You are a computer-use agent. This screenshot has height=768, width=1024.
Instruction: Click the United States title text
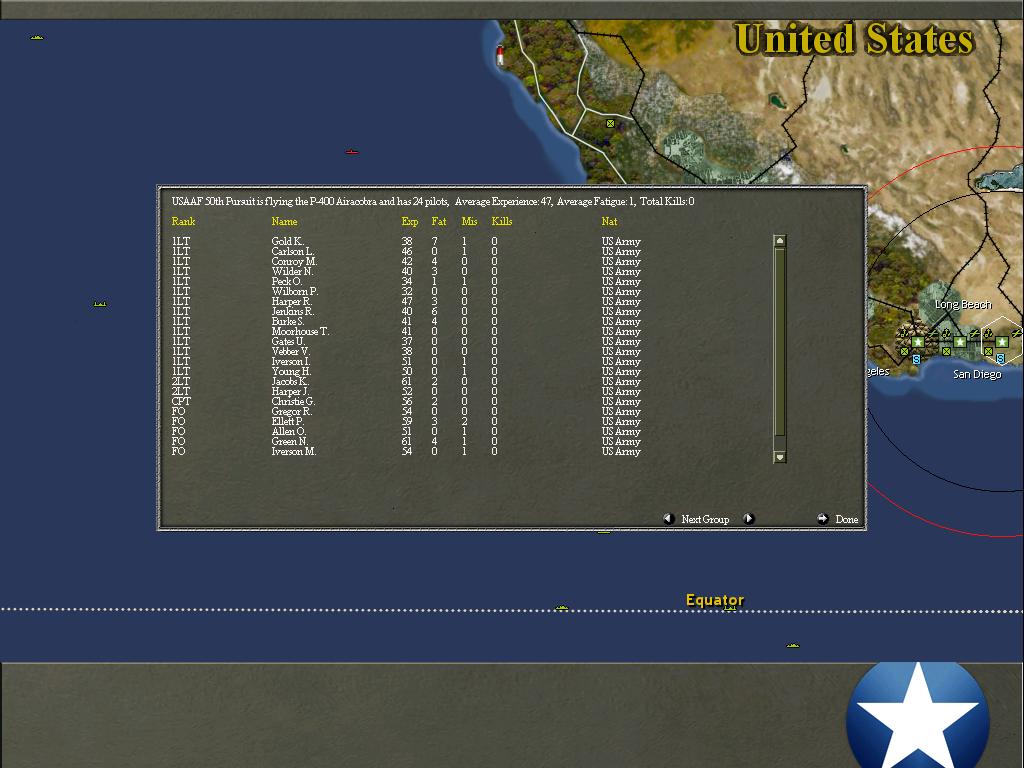tap(854, 39)
